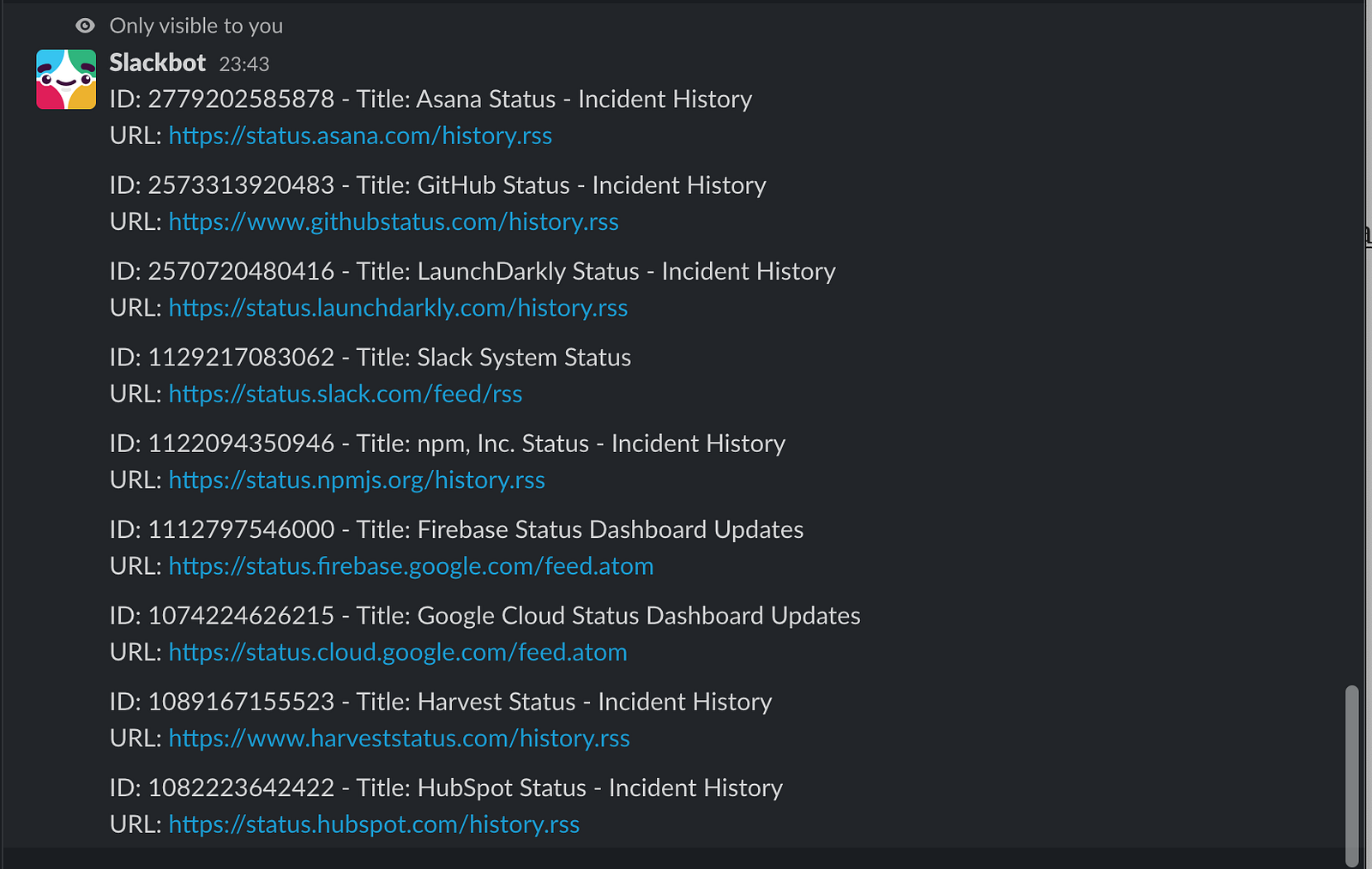Click the 23:43 message timestamp

[x=244, y=64]
